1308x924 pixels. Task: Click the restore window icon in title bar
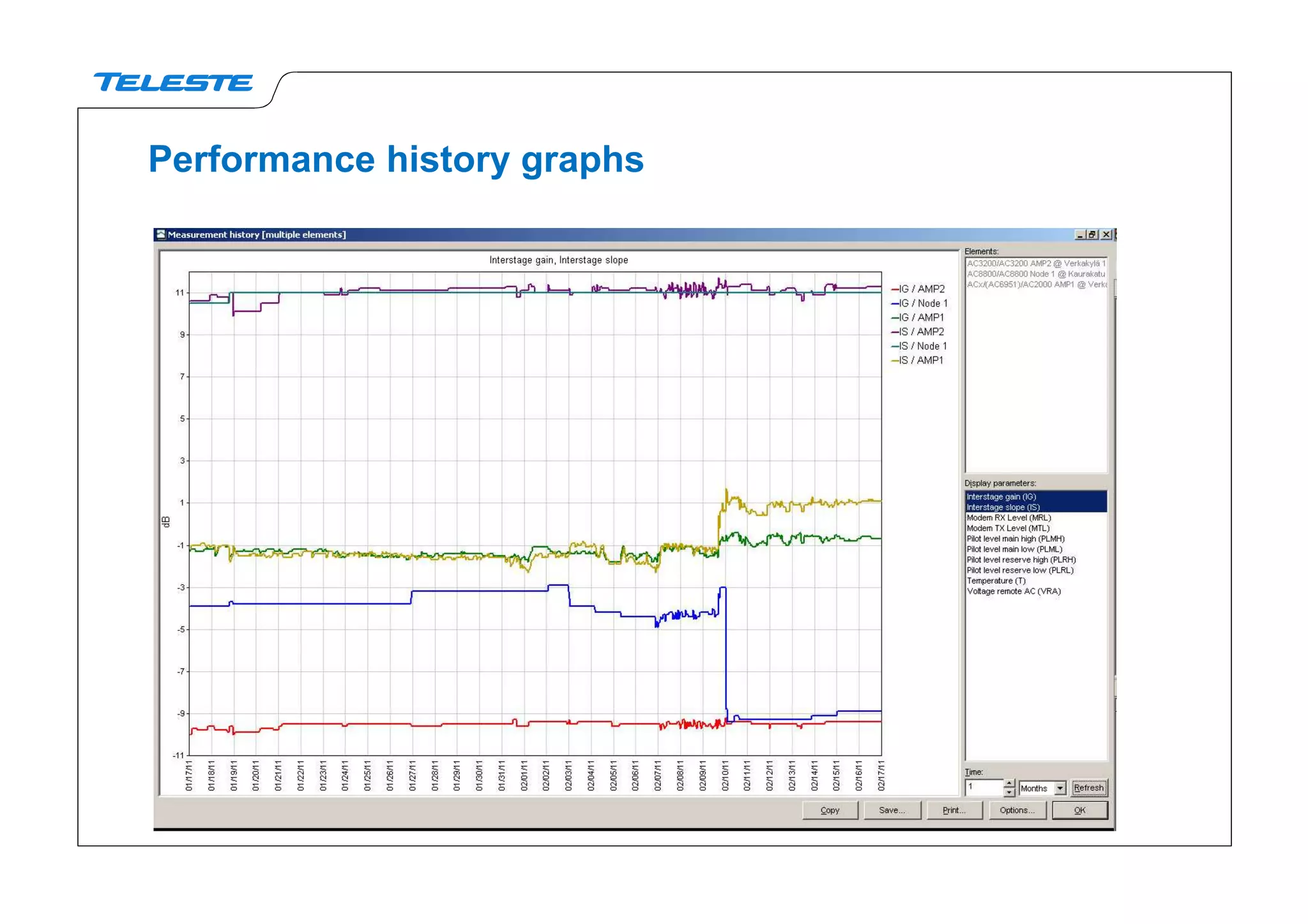[1093, 234]
